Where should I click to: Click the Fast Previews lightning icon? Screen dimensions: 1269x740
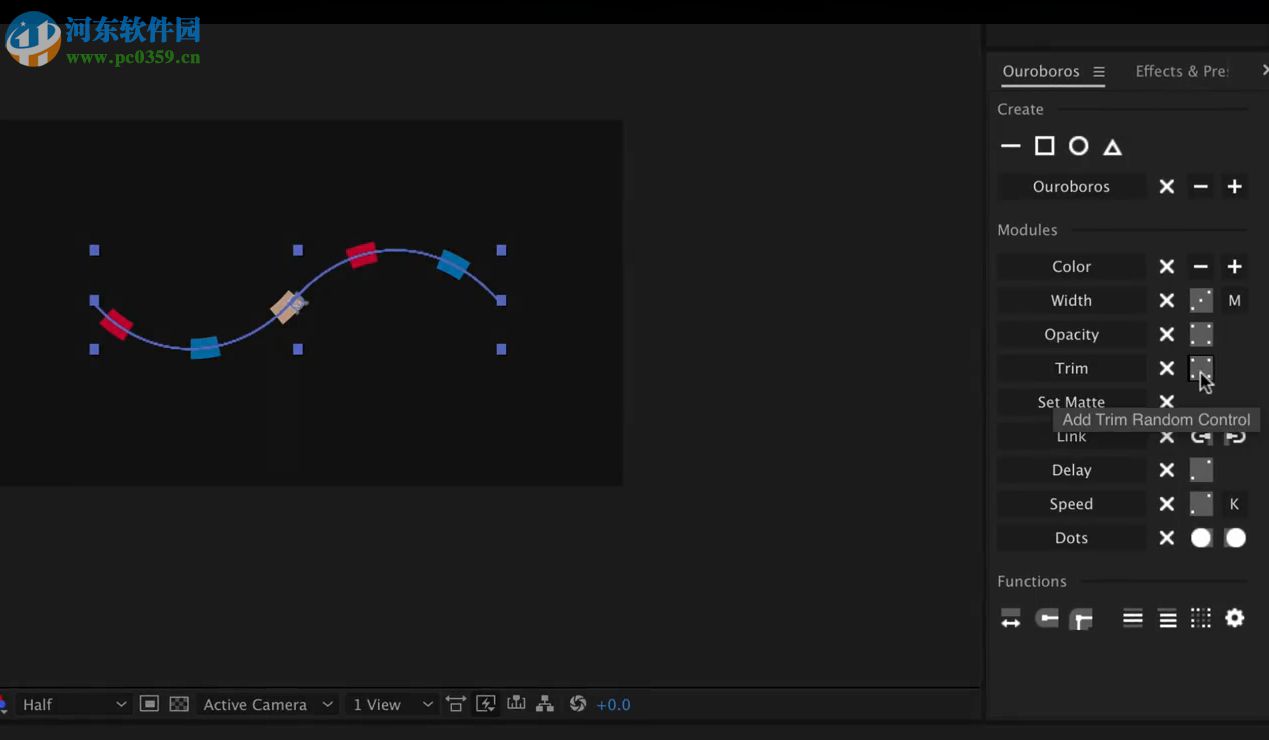486,704
